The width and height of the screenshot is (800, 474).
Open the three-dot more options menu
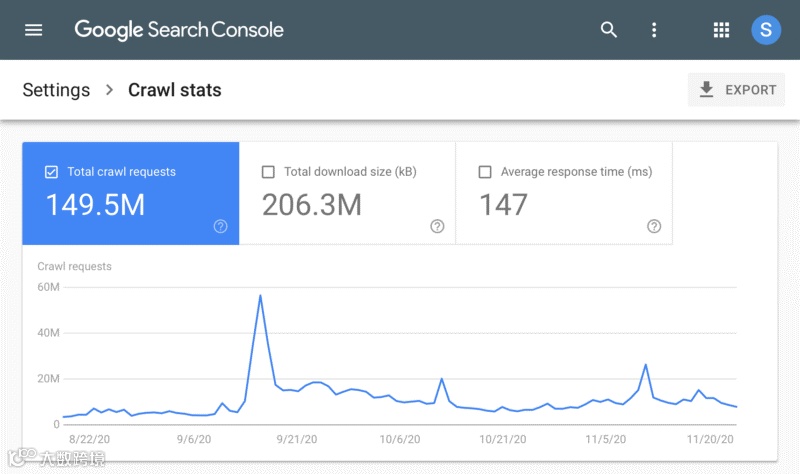click(x=654, y=30)
